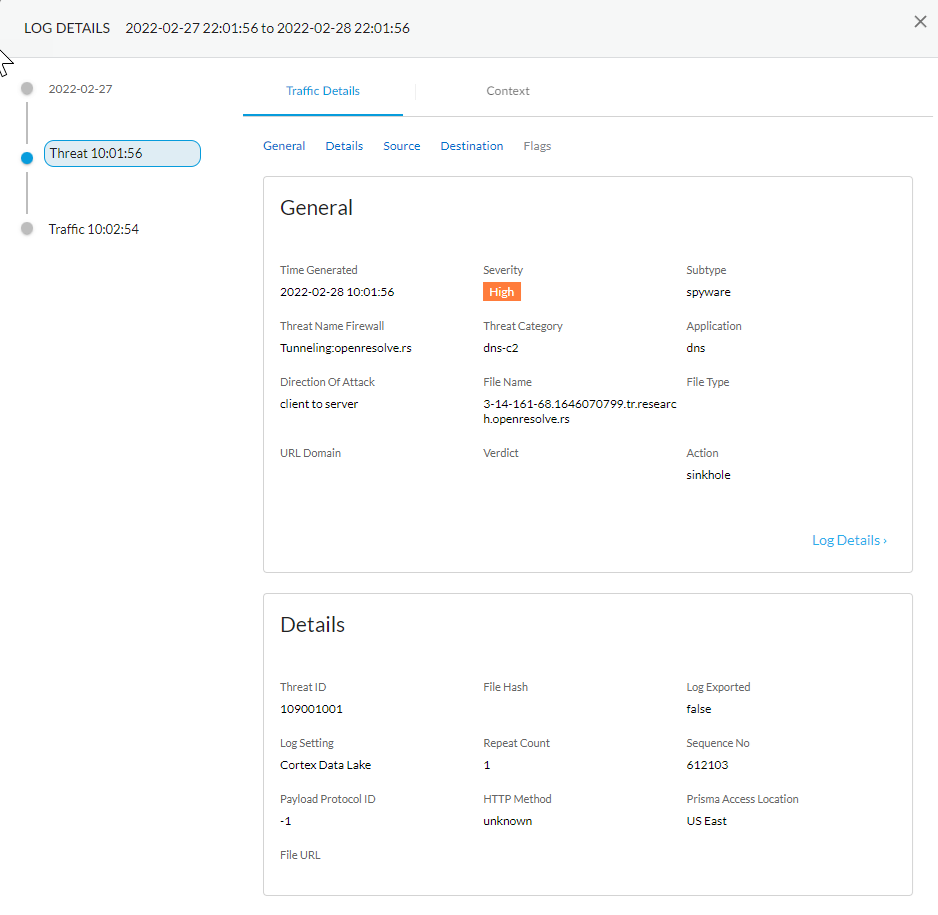Image resolution: width=938 pixels, height=915 pixels.
Task: Jump to the Details section link
Action: click(x=344, y=146)
